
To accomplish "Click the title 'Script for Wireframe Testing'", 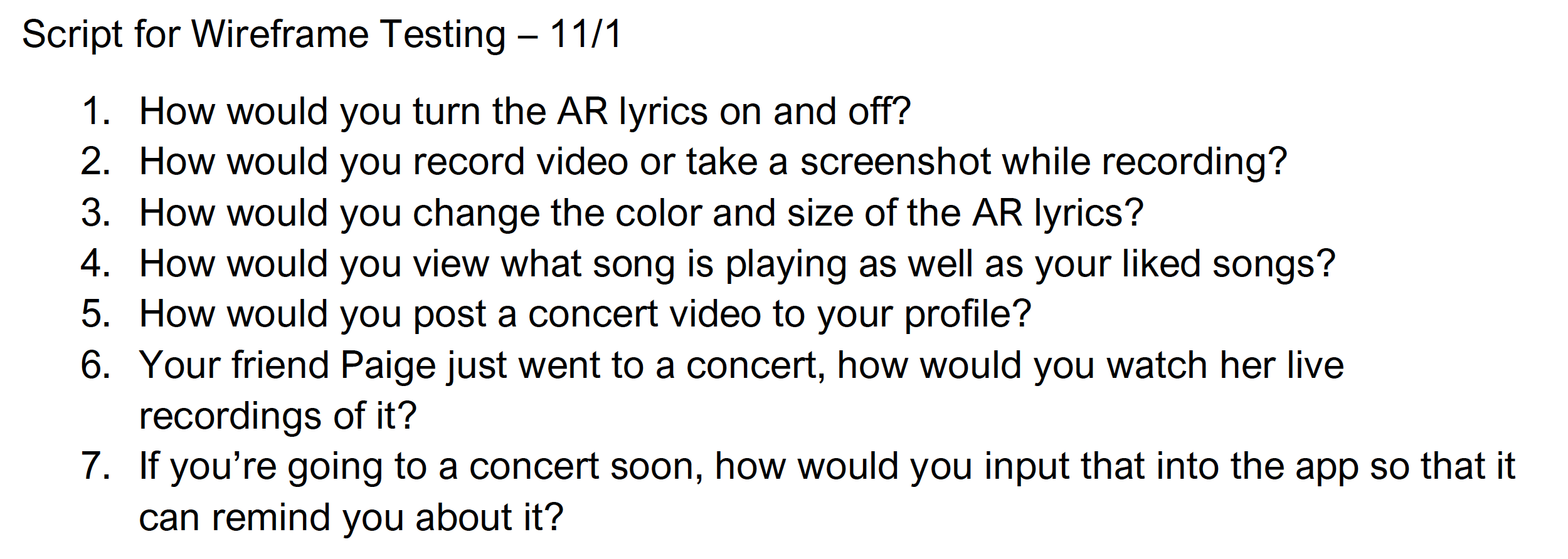I will click(x=263, y=35).
